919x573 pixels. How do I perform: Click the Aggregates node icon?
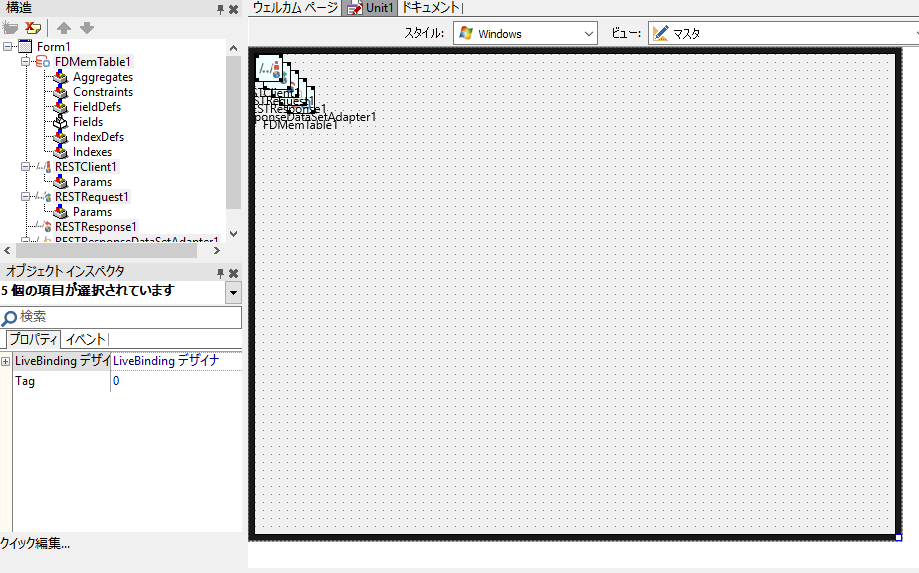click(x=60, y=77)
